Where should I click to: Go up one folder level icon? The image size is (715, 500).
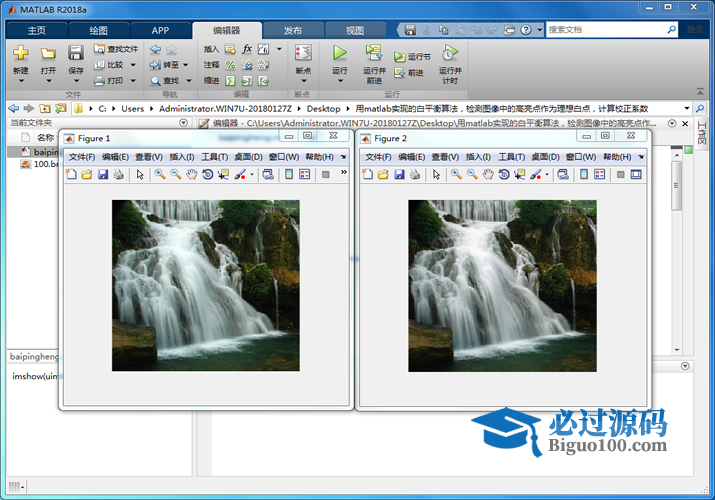(x=45, y=108)
